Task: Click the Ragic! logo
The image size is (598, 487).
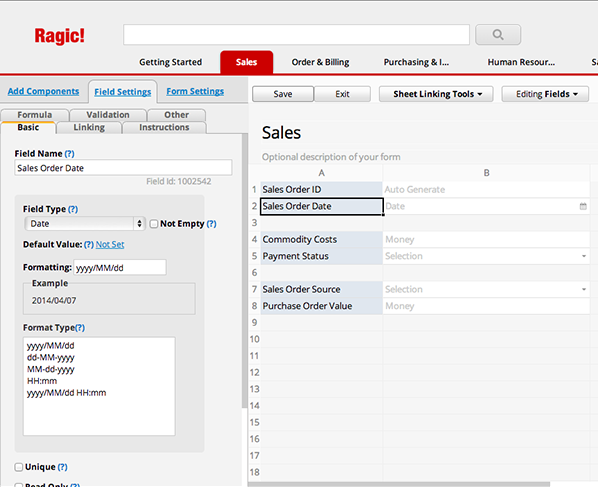Action: tap(59, 36)
